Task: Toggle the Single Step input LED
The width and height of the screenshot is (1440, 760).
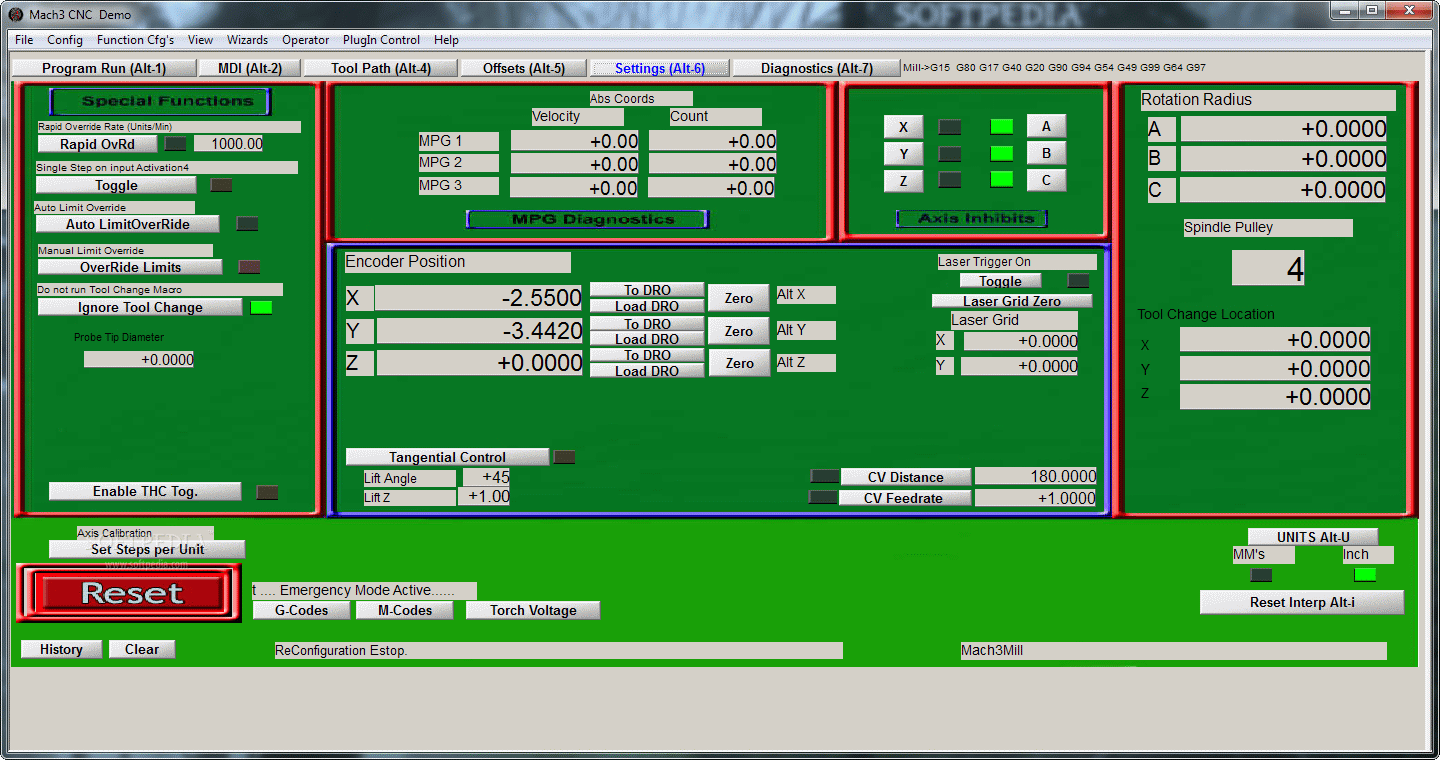Action: coord(221,185)
